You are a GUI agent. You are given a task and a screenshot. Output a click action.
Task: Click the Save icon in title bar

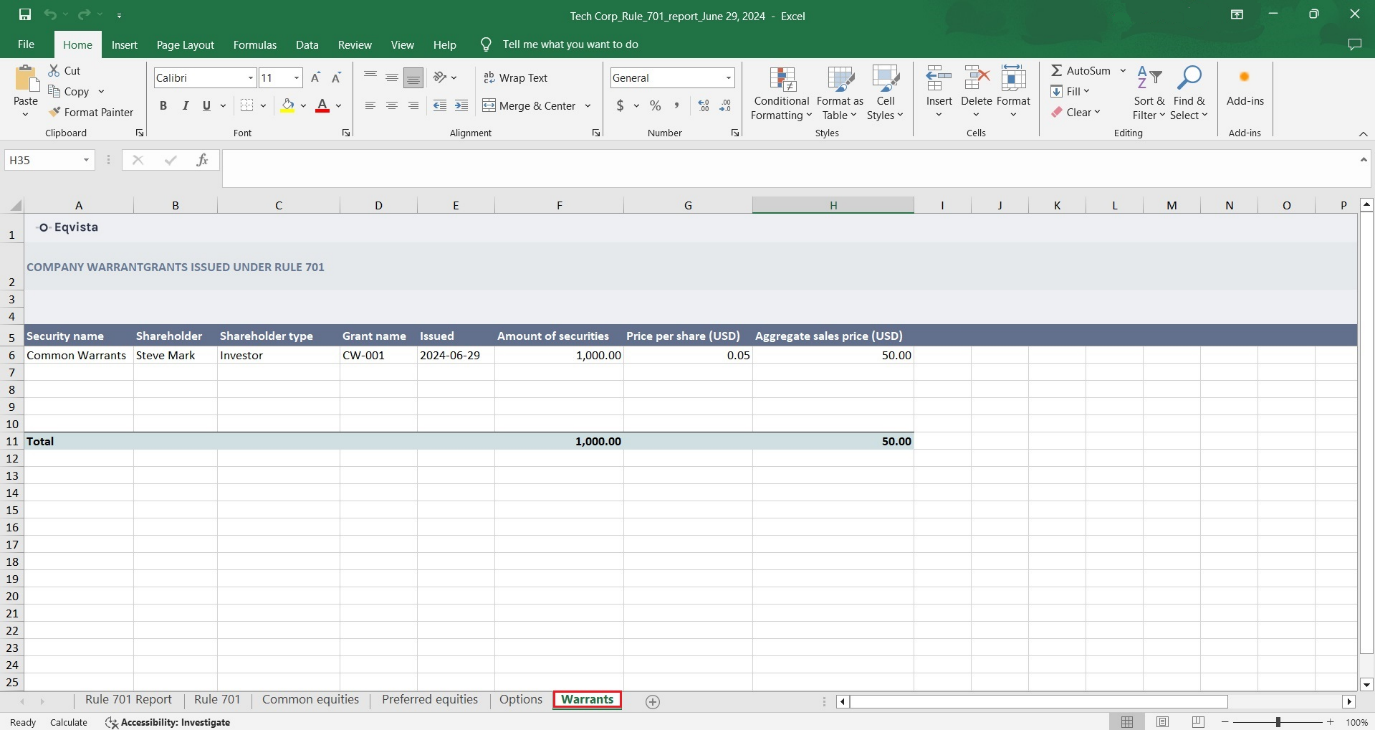pos(25,15)
